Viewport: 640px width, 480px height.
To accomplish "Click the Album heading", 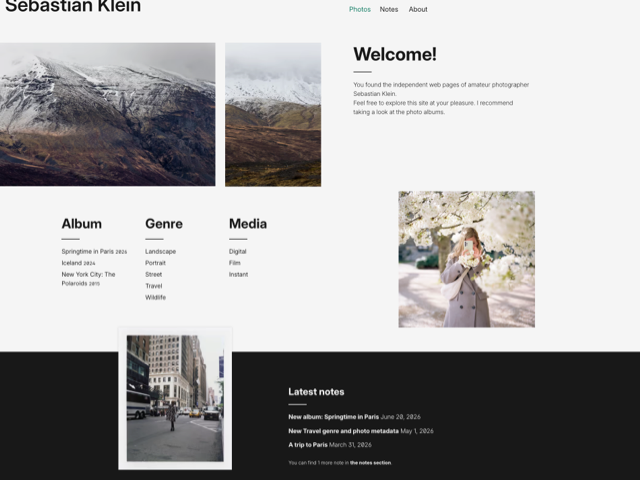I will pyautogui.click(x=82, y=224).
